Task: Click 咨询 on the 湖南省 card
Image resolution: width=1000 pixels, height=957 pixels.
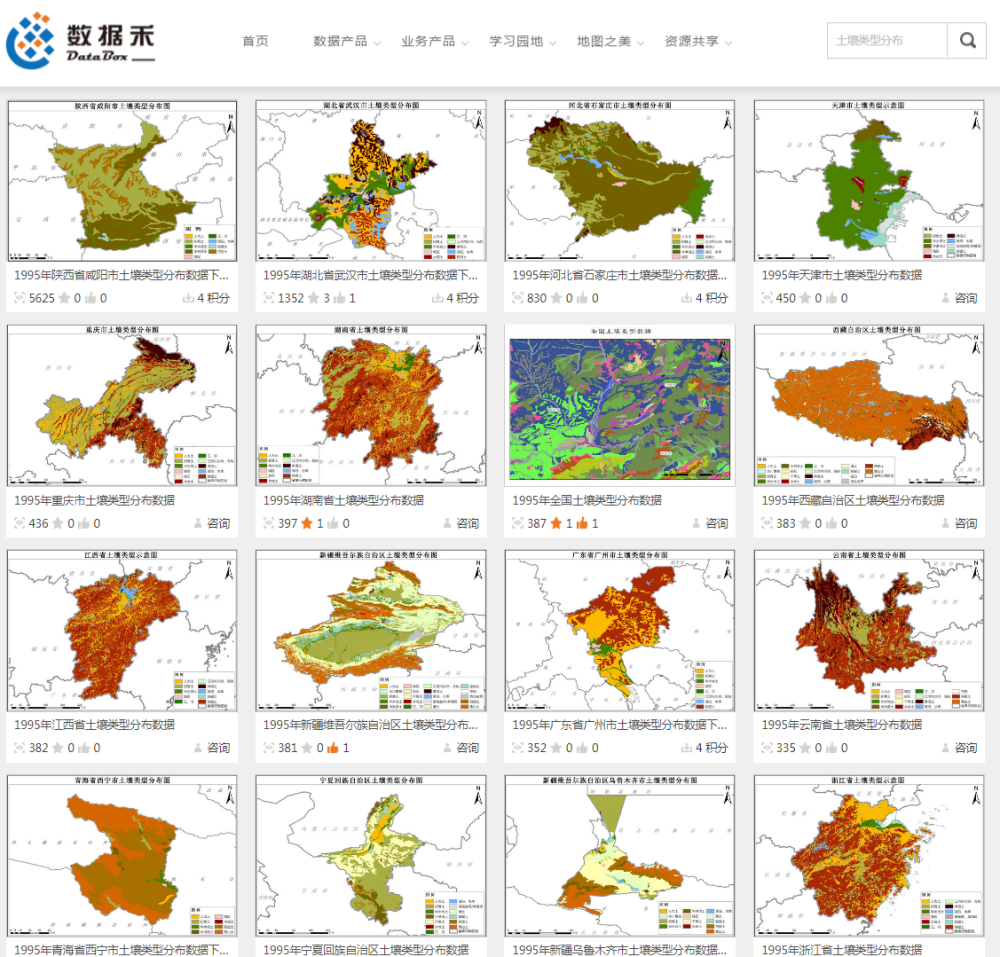Action: pyautogui.click(x=467, y=523)
